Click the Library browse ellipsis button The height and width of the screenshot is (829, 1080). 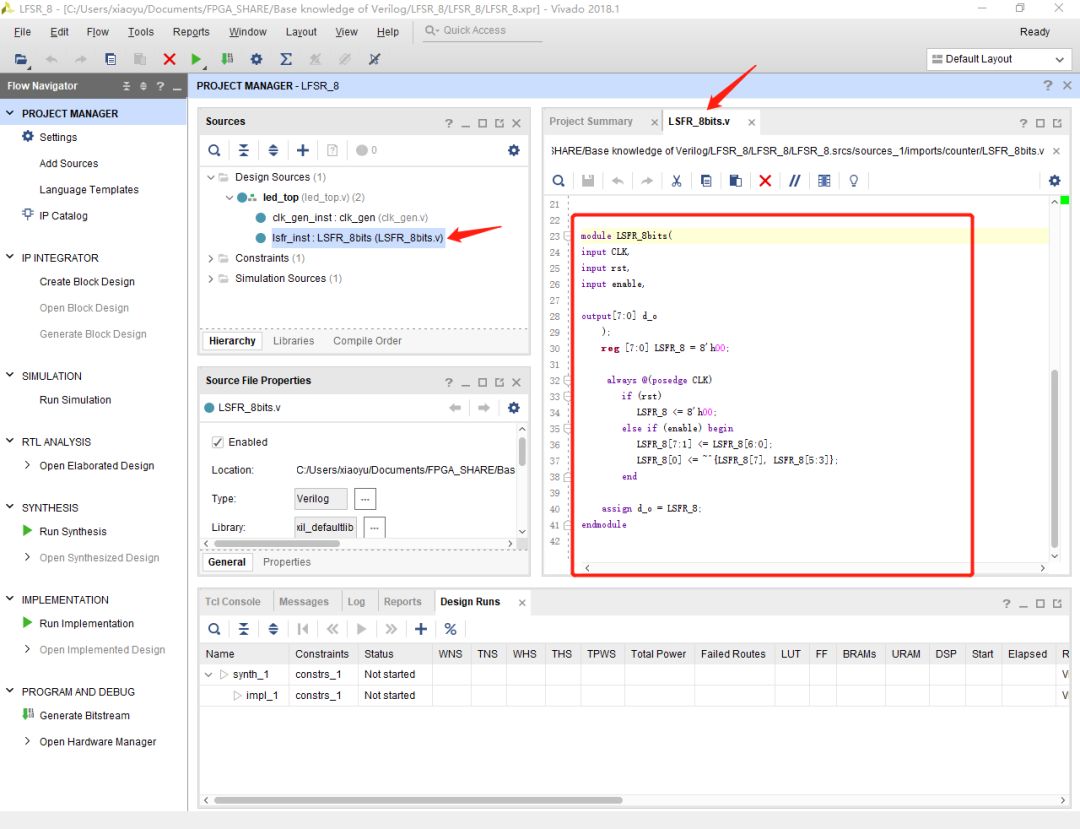[x=374, y=527]
